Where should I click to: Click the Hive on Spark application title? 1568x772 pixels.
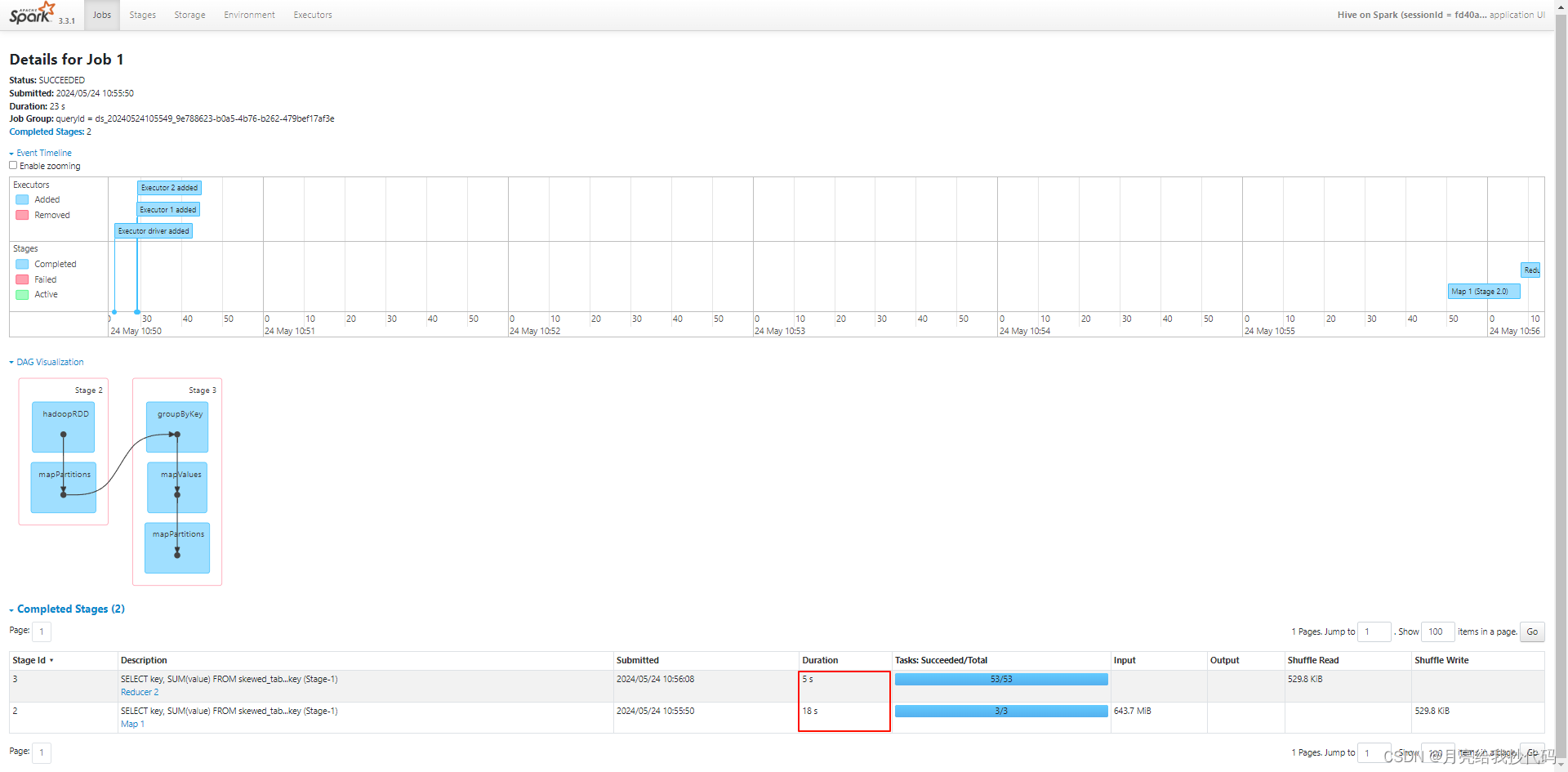click(1441, 15)
